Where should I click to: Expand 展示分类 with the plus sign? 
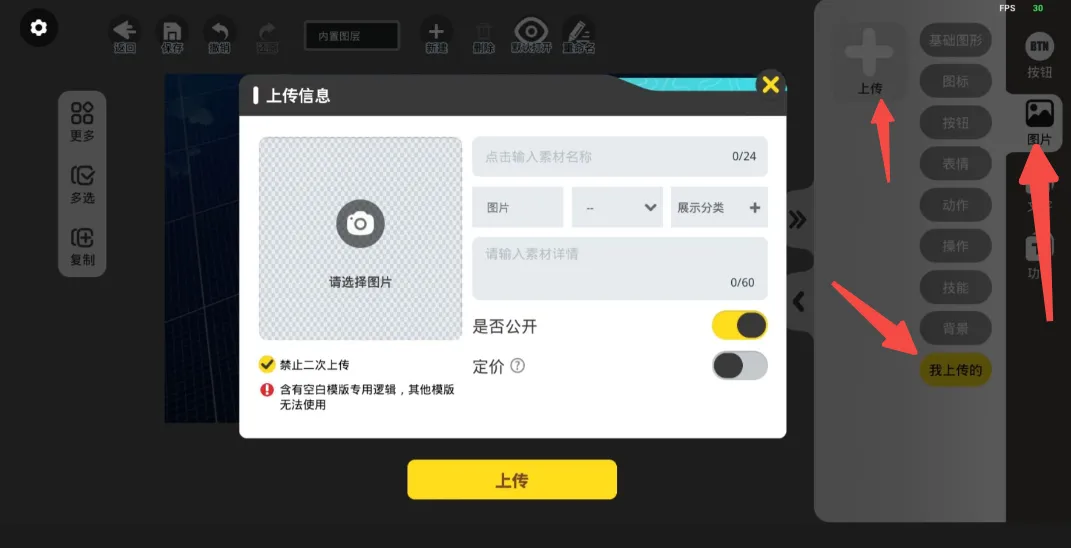(755, 208)
